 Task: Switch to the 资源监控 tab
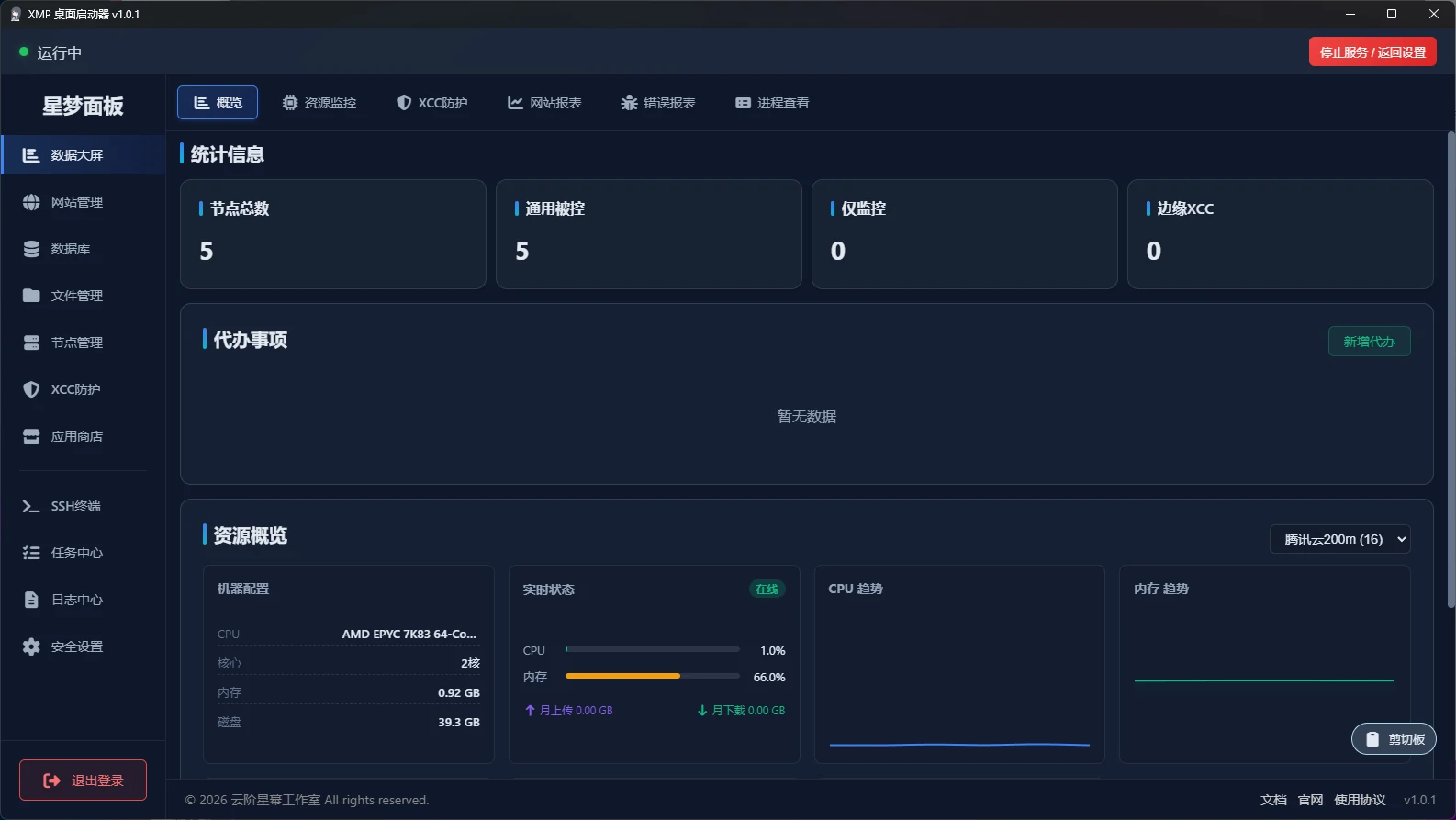tap(319, 103)
